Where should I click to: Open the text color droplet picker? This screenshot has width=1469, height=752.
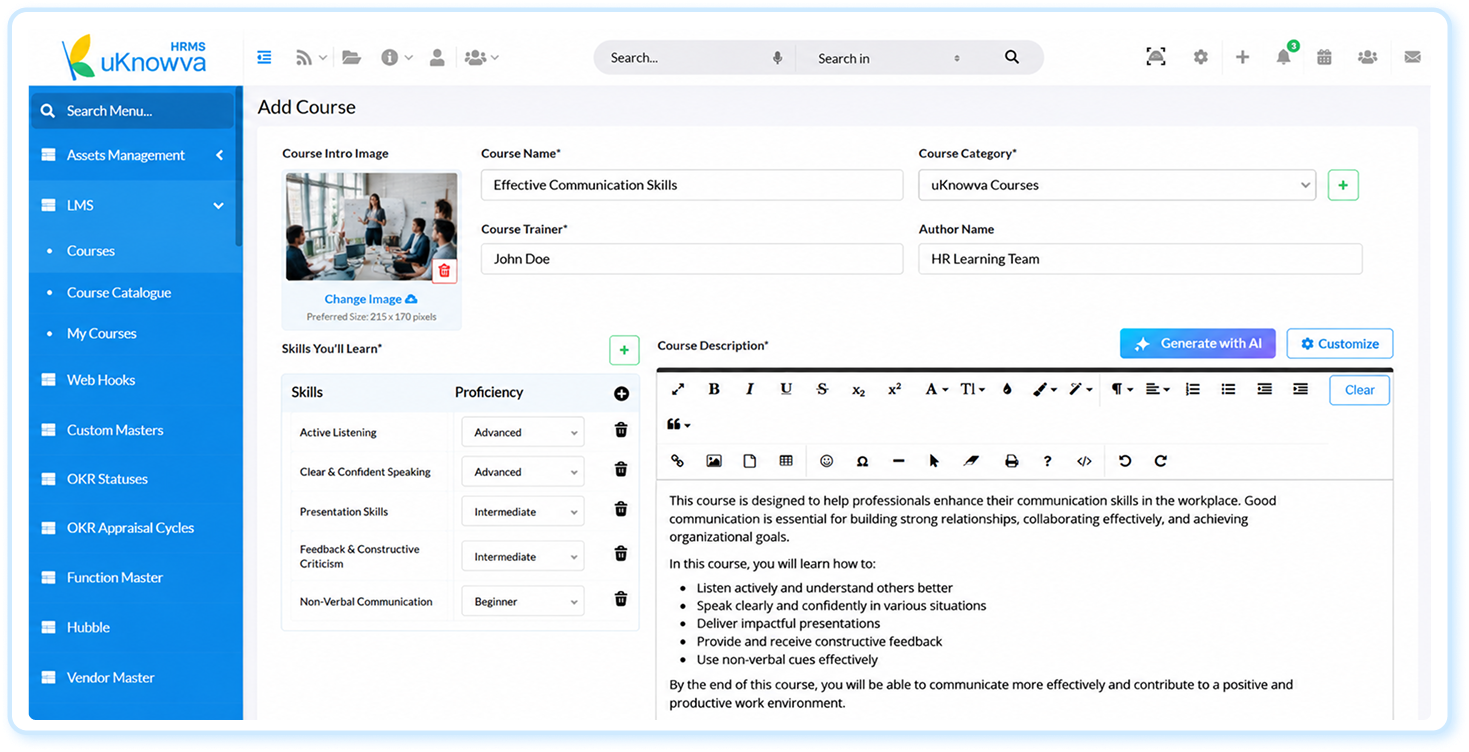1007,389
